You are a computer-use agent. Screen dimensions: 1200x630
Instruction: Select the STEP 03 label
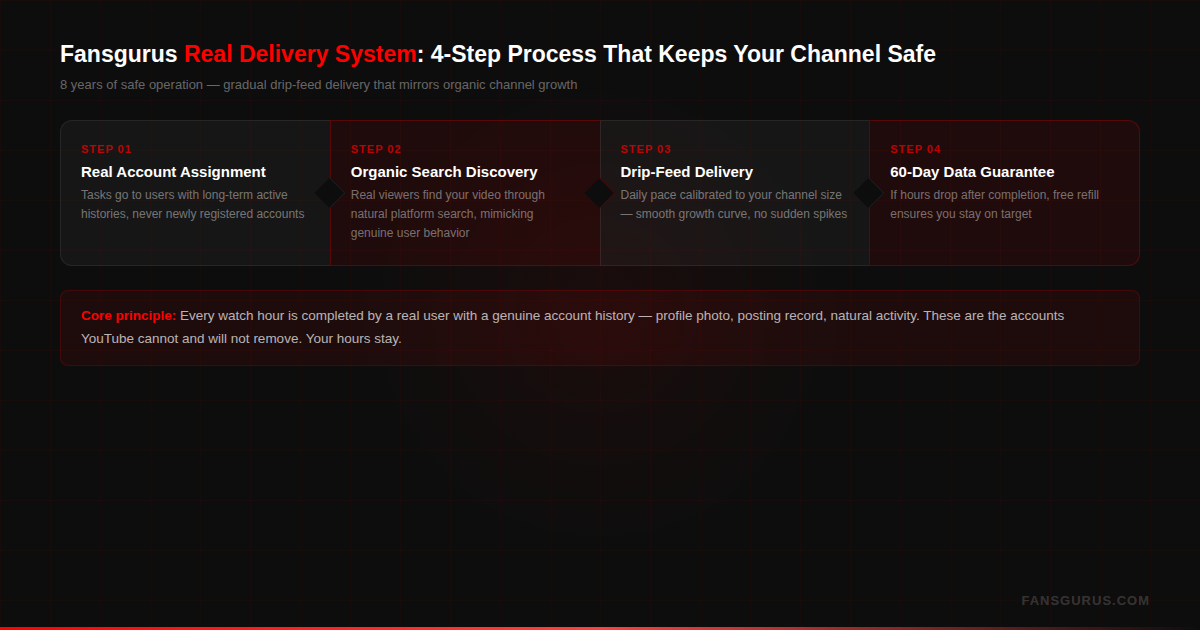pyautogui.click(x=645, y=148)
